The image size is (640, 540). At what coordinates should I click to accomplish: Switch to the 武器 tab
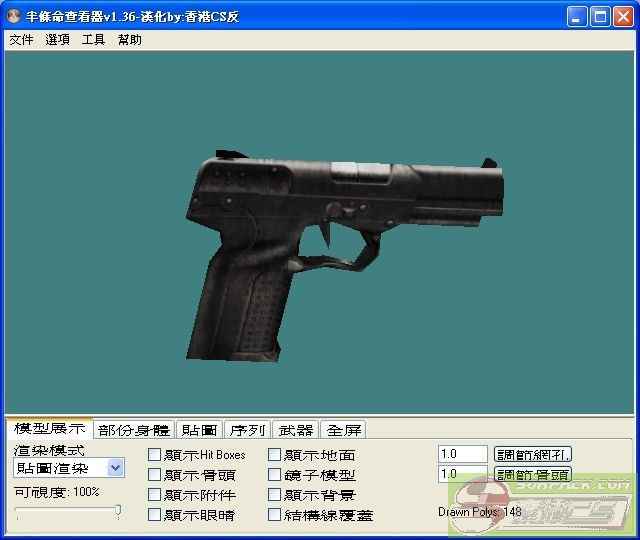(296, 430)
